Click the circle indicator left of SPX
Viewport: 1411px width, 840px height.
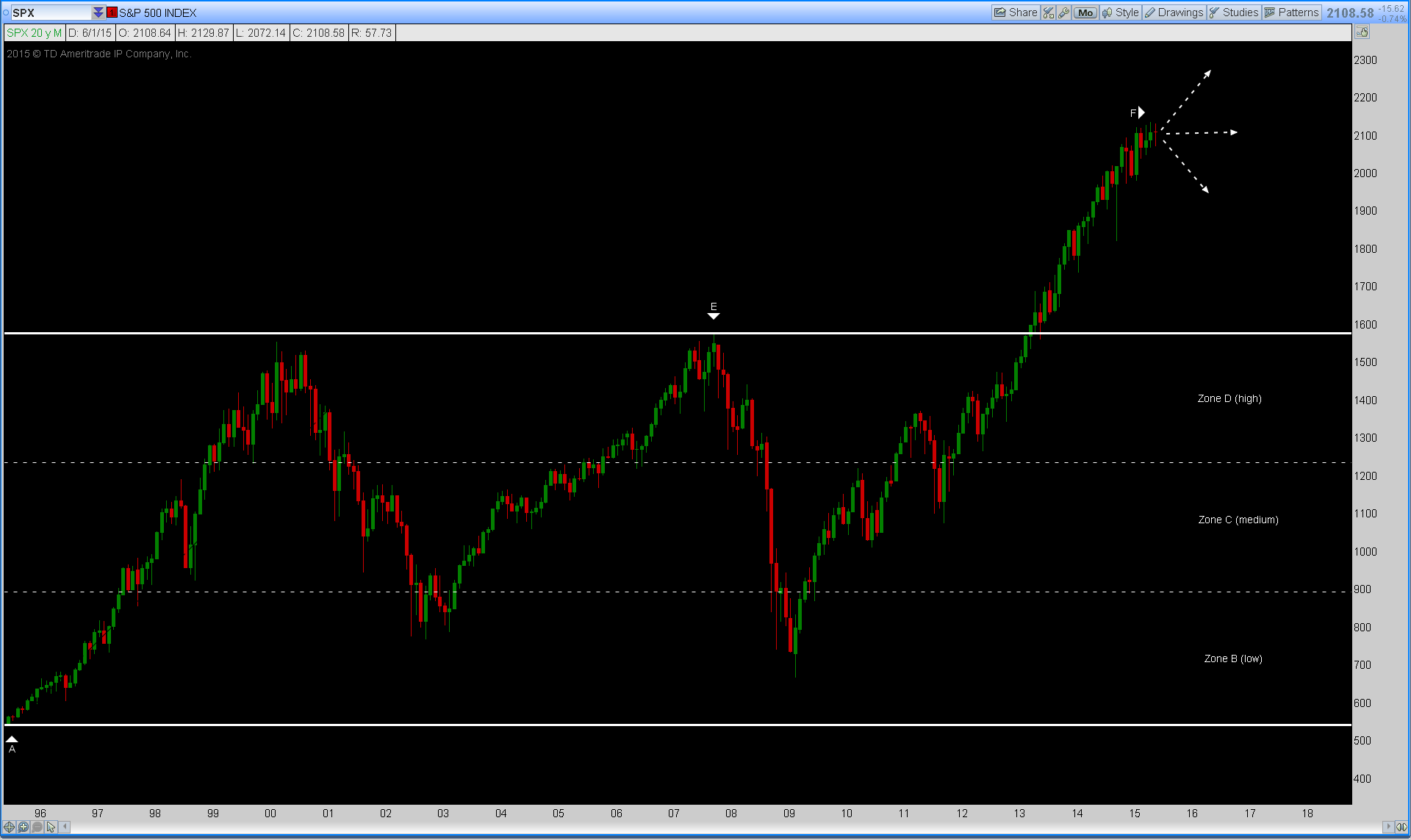pyautogui.click(x=6, y=12)
